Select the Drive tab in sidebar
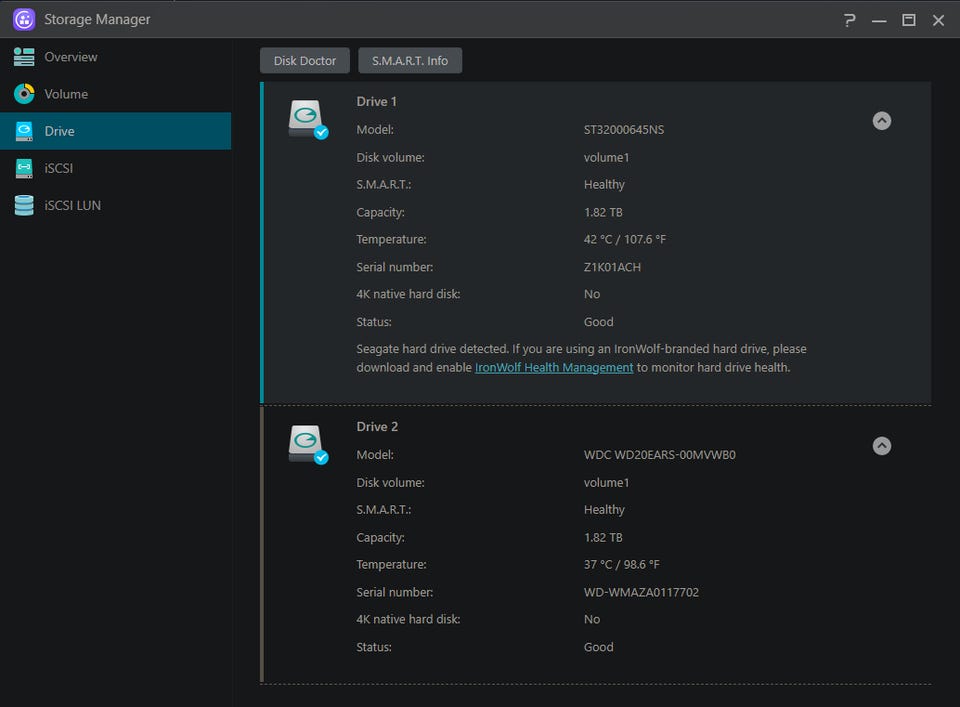Image resolution: width=960 pixels, height=707 pixels. coord(59,131)
